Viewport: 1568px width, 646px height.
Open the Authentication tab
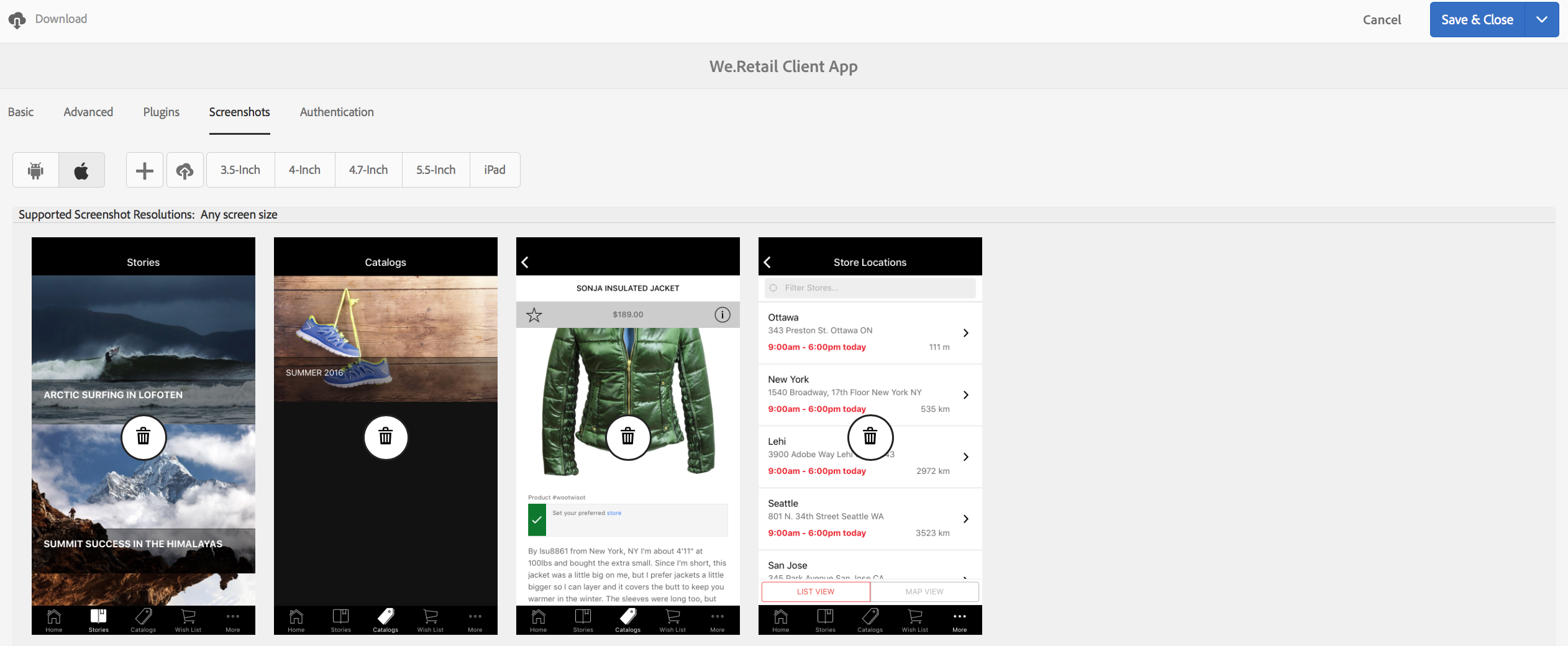[337, 112]
